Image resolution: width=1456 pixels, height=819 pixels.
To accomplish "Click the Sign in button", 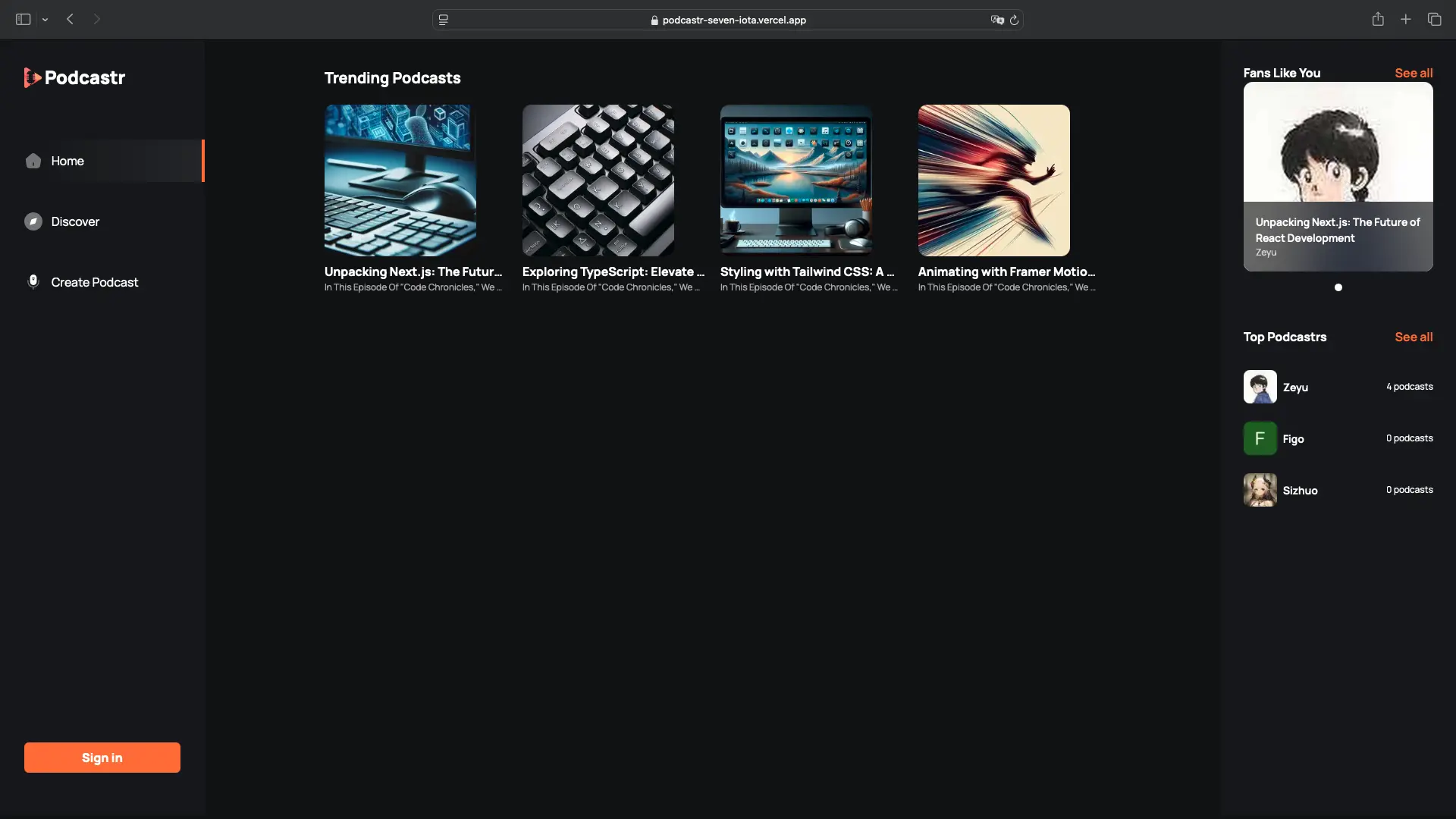I will point(102,758).
